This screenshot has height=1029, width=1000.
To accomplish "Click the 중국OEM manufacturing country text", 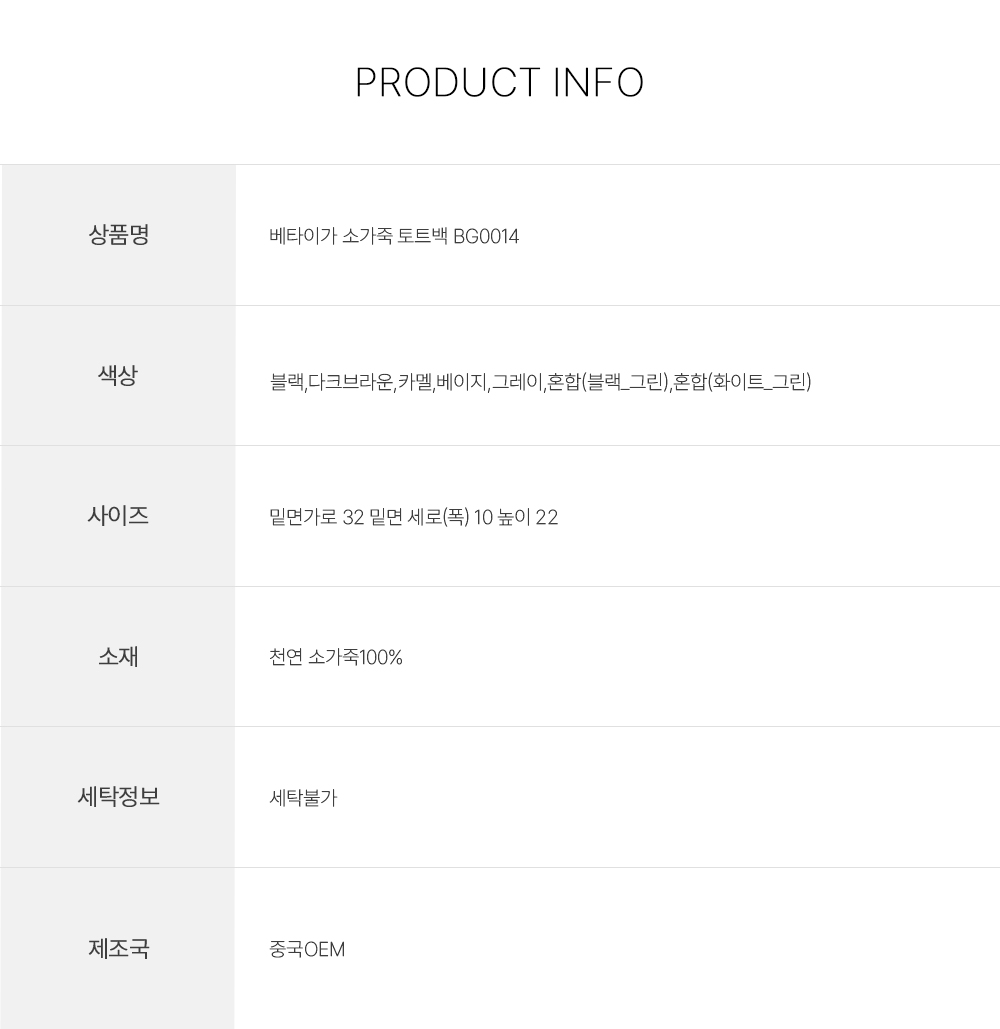I will point(307,949).
